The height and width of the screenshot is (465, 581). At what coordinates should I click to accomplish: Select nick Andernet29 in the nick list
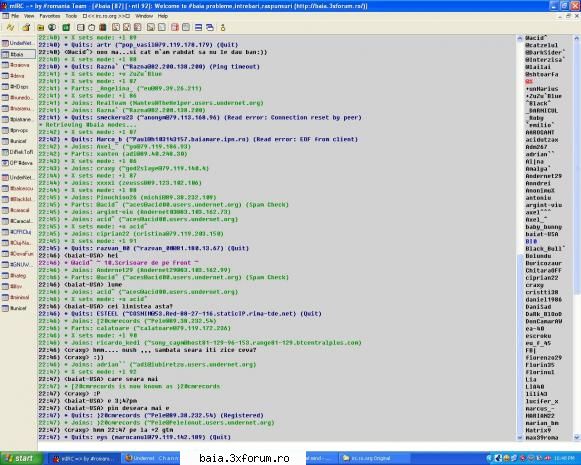pos(544,176)
